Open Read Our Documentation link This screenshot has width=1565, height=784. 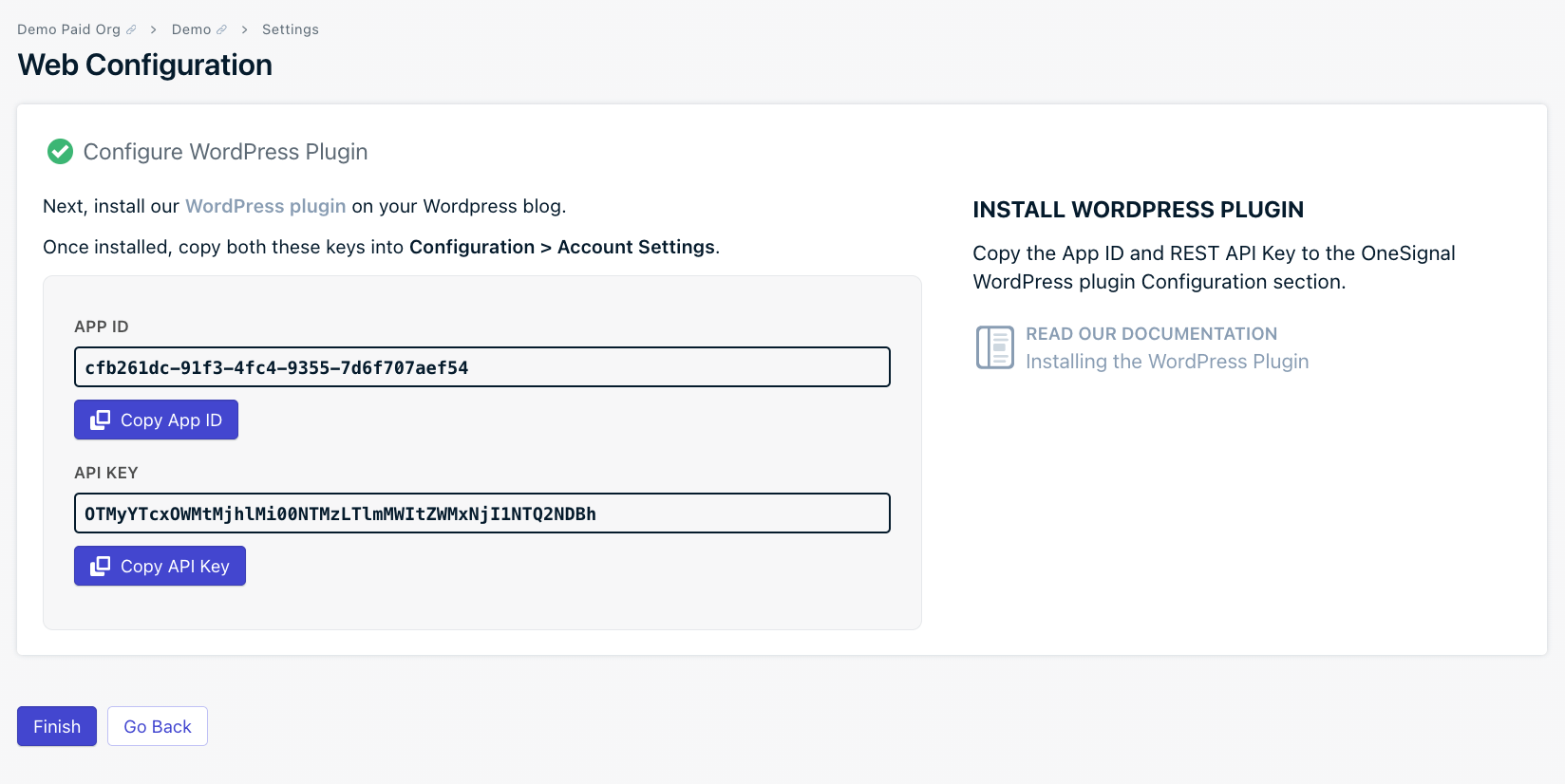coord(1151,334)
